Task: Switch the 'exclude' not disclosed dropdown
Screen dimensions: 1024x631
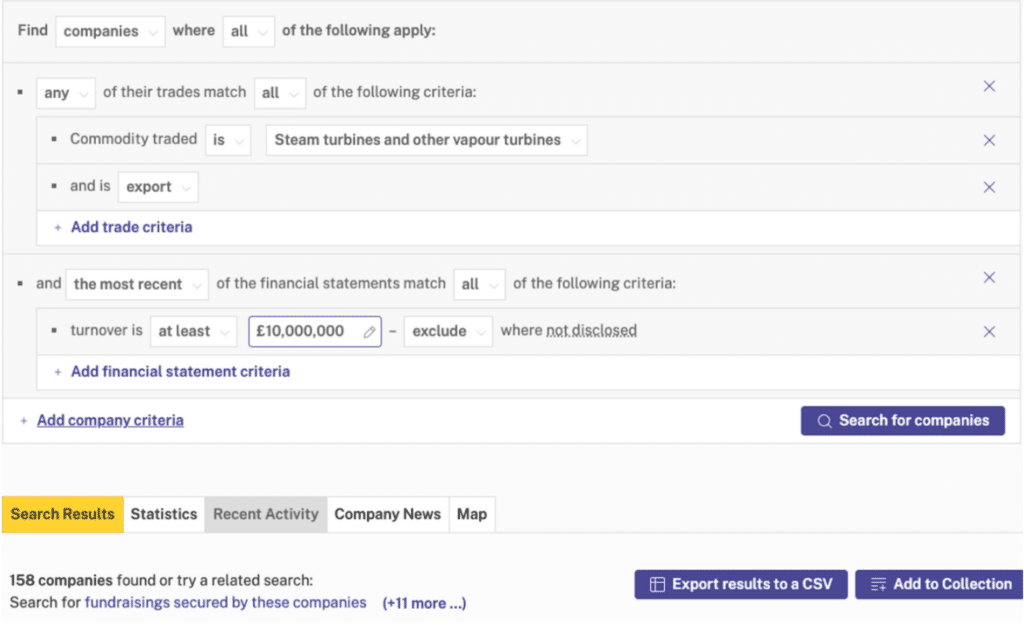Action: [448, 331]
